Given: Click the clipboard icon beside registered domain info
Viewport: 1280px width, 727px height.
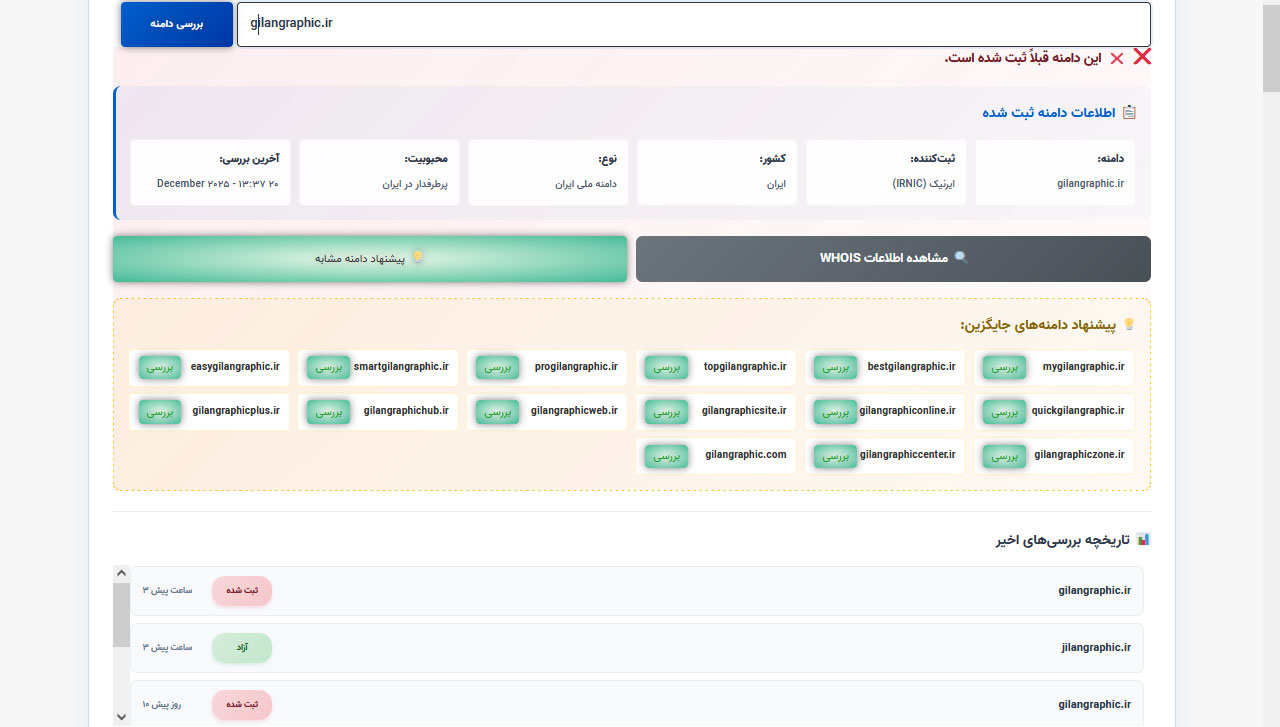Looking at the screenshot, I should [x=1129, y=112].
